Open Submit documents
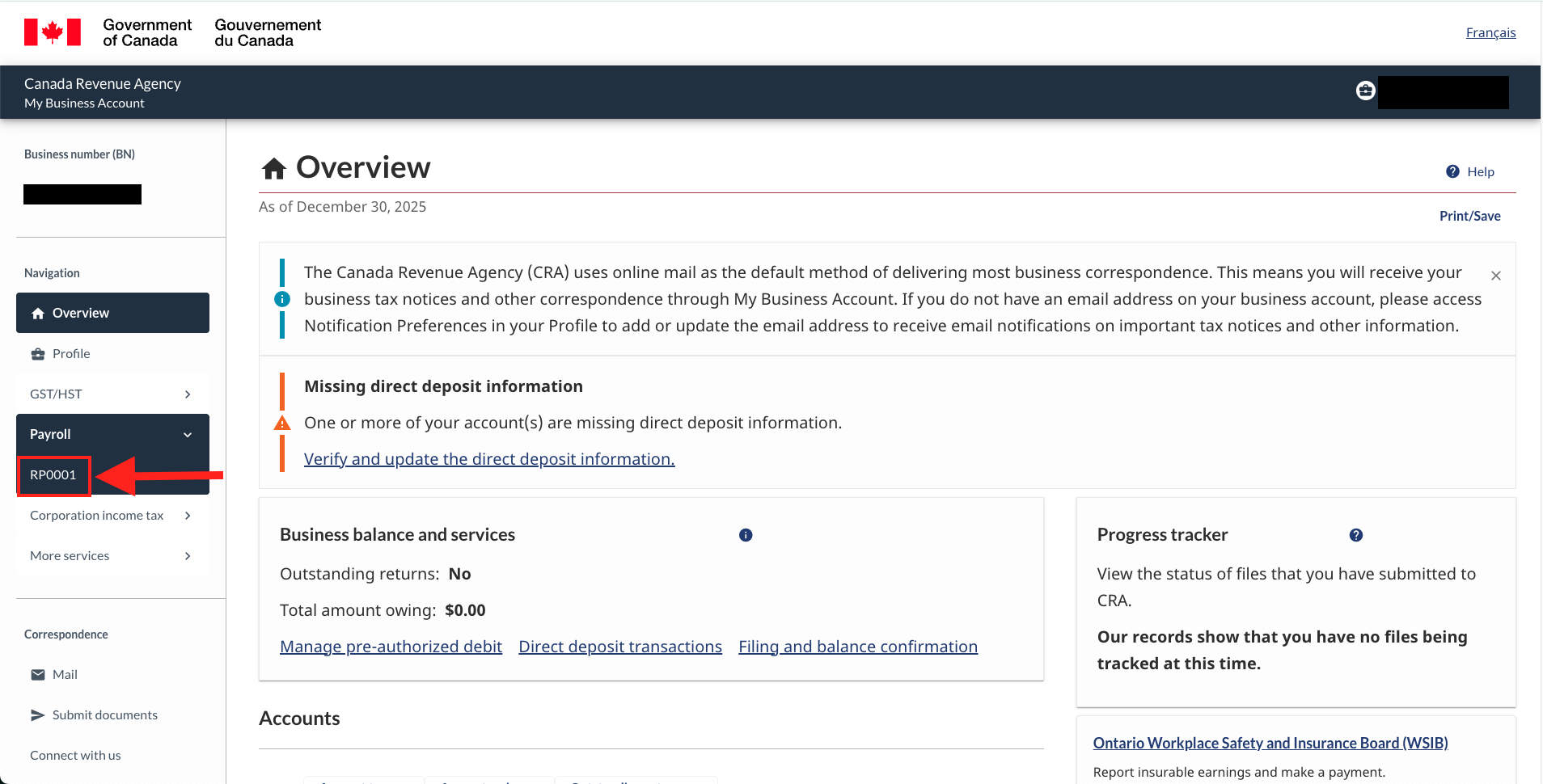 94,715
